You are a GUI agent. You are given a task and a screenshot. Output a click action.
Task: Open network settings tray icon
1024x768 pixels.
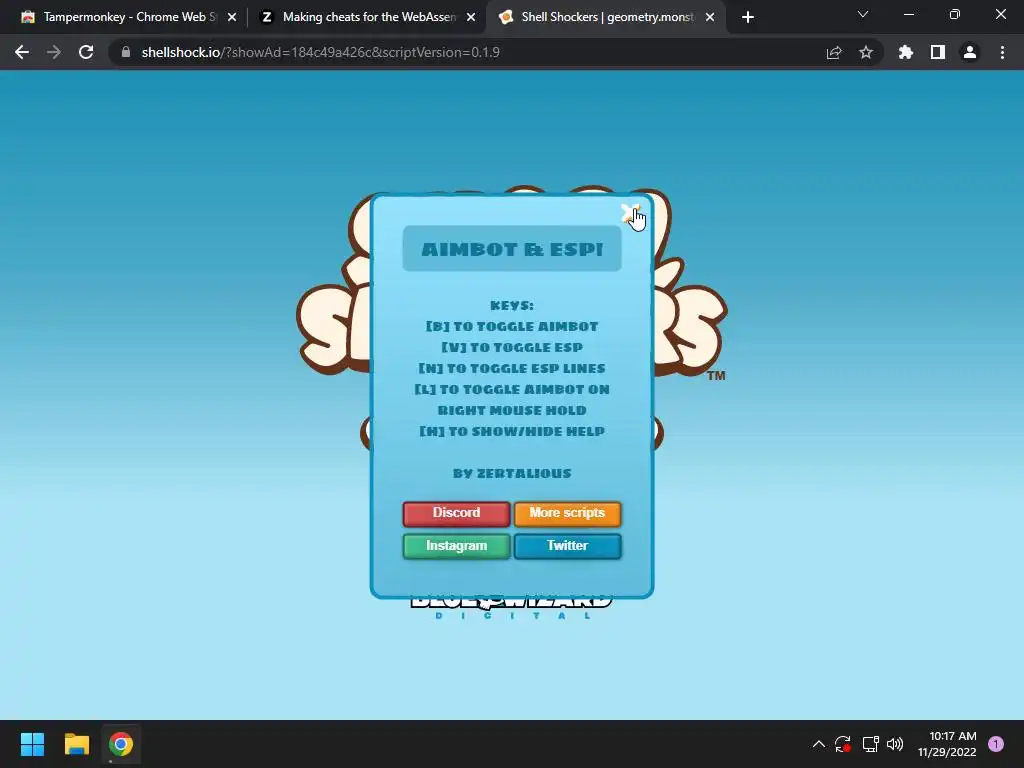(870, 744)
